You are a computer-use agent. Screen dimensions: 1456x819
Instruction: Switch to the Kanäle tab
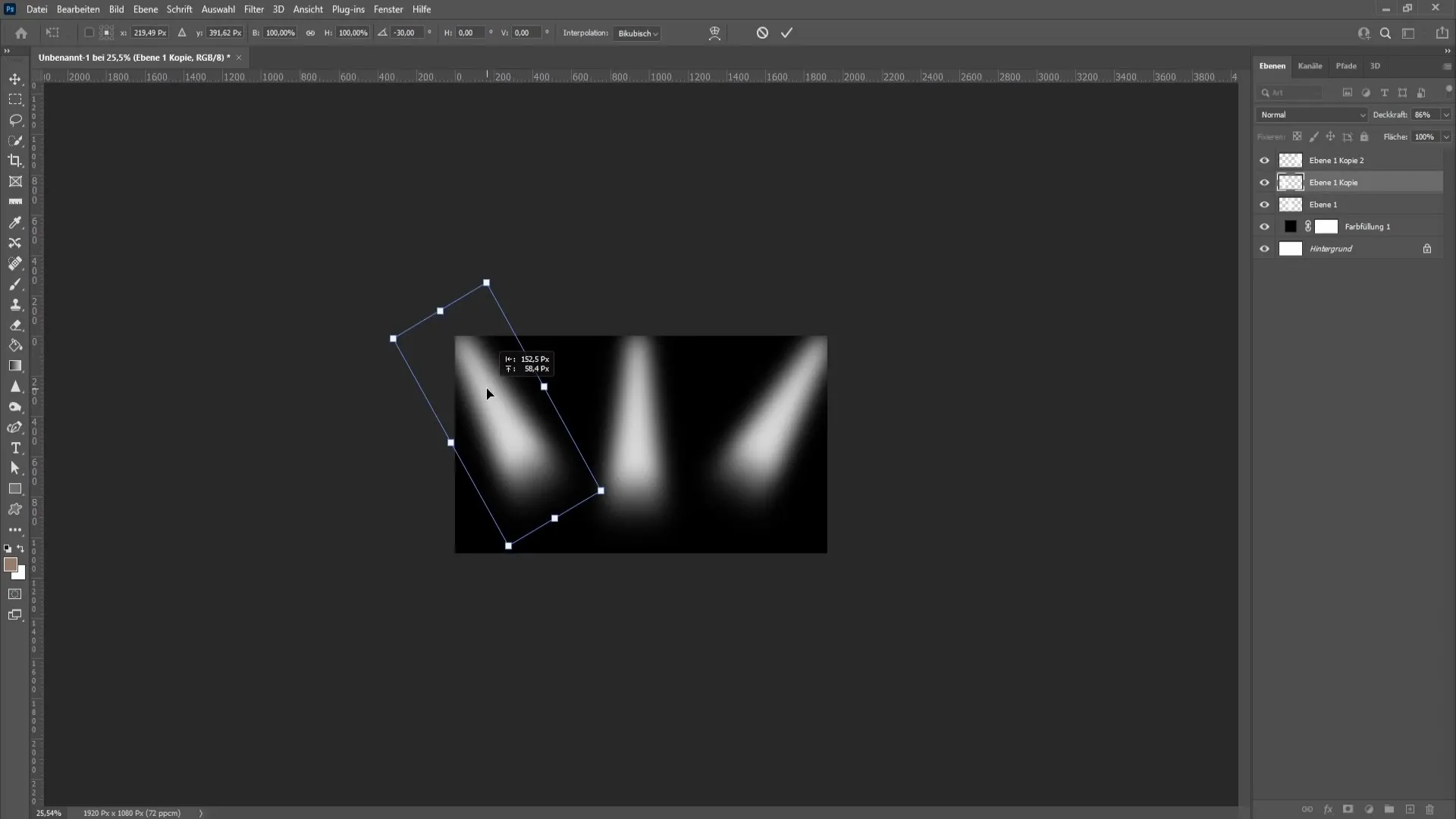click(x=1311, y=65)
